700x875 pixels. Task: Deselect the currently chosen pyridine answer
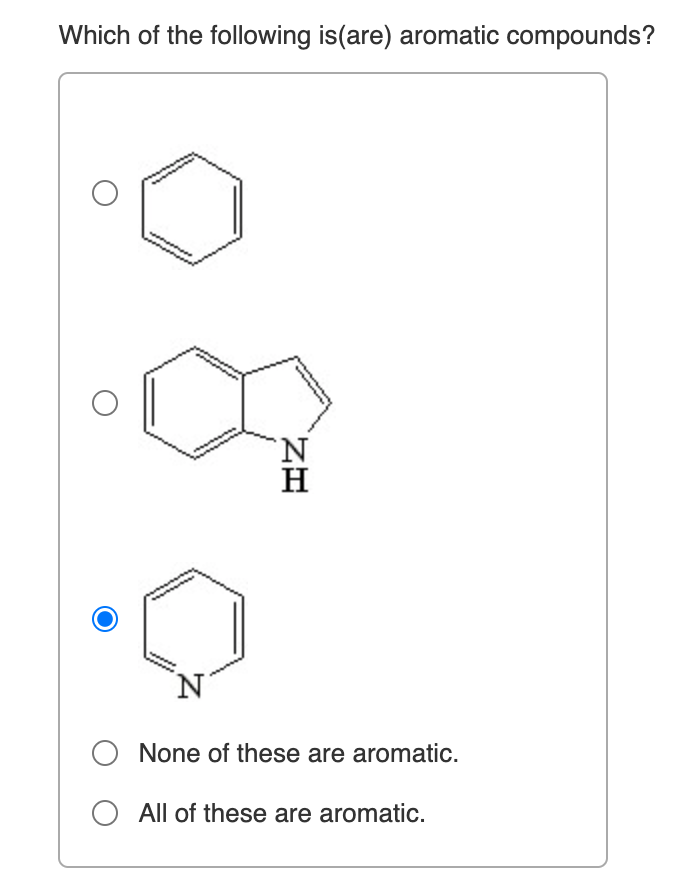(x=105, y=620)
